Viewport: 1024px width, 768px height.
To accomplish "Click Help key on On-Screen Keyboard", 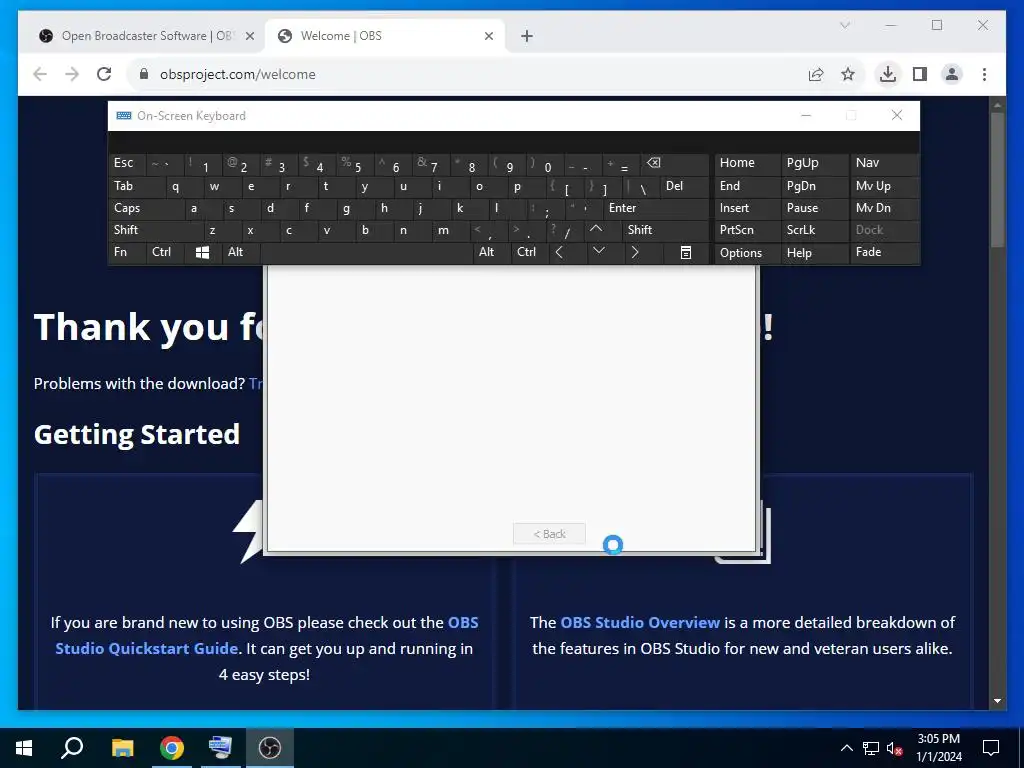I will pyautogui.click(x=814, y=253).
